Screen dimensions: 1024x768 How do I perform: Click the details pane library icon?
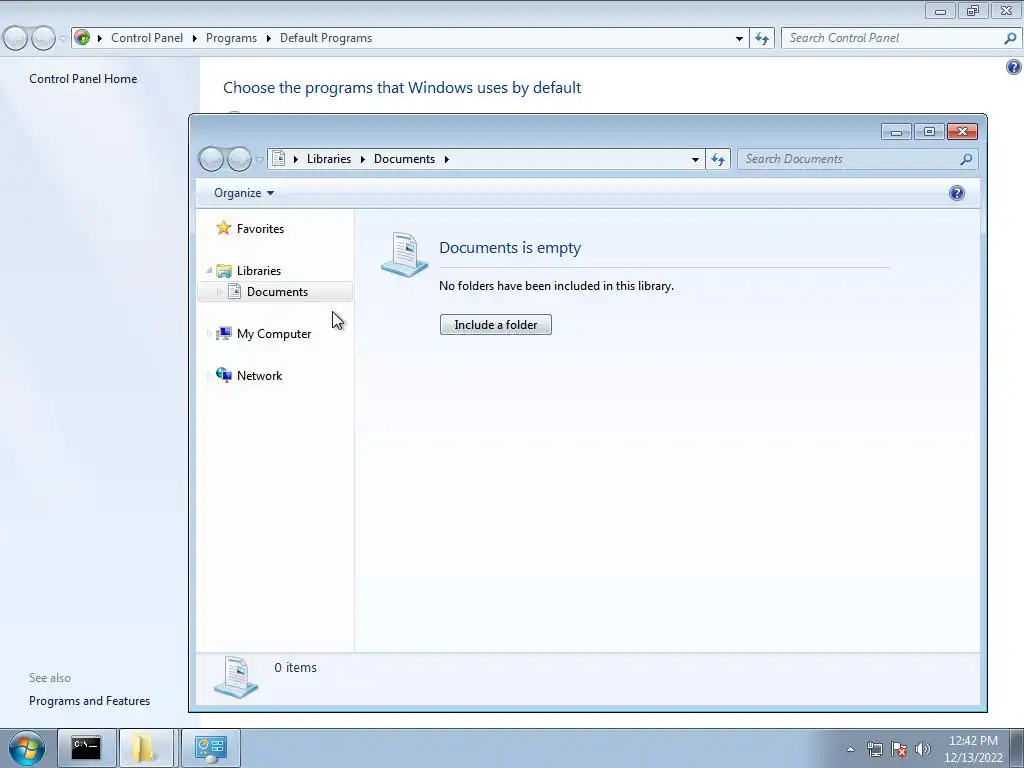(236, 677)
